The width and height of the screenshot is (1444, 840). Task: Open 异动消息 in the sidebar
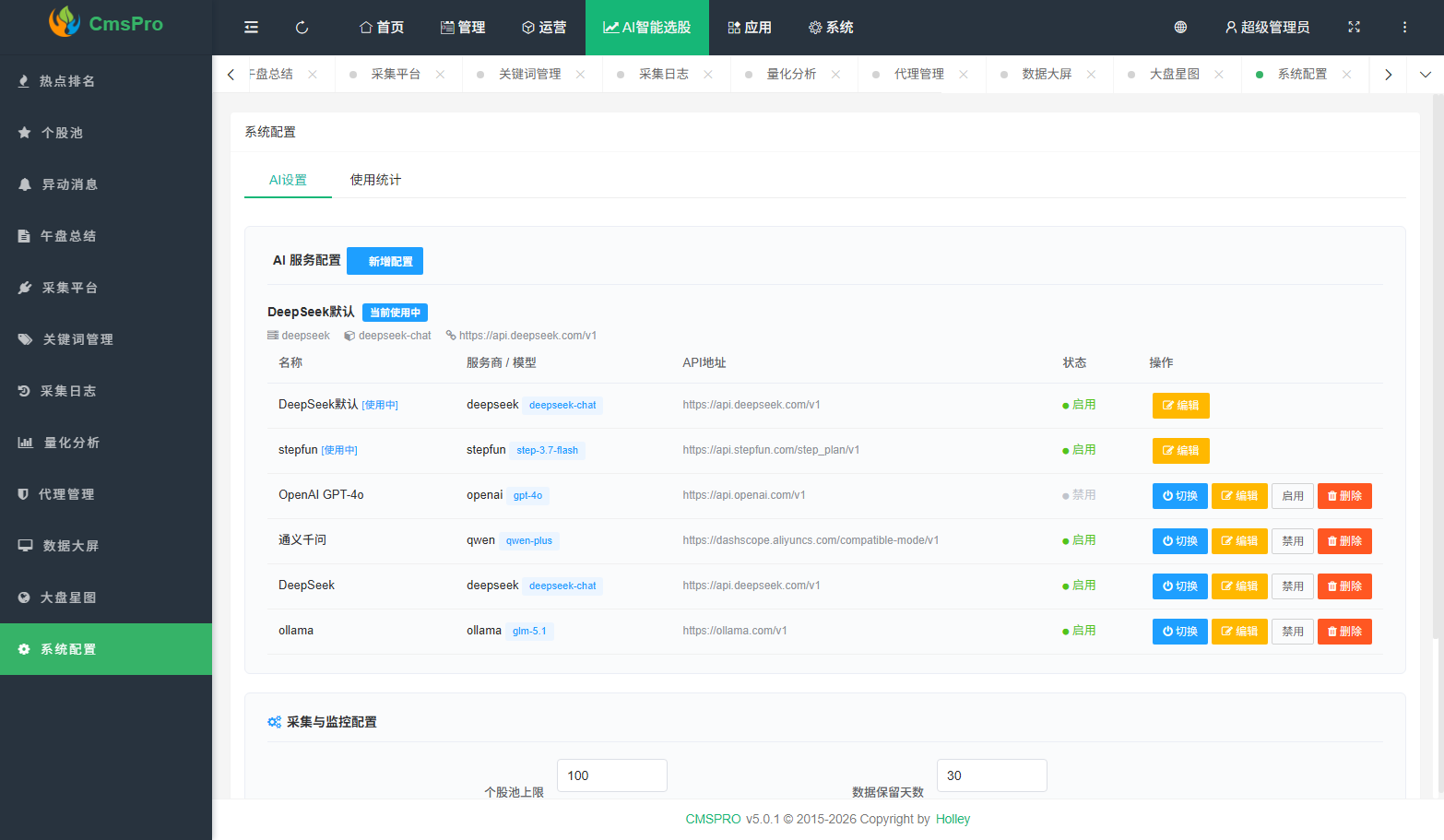click(106, 184)
